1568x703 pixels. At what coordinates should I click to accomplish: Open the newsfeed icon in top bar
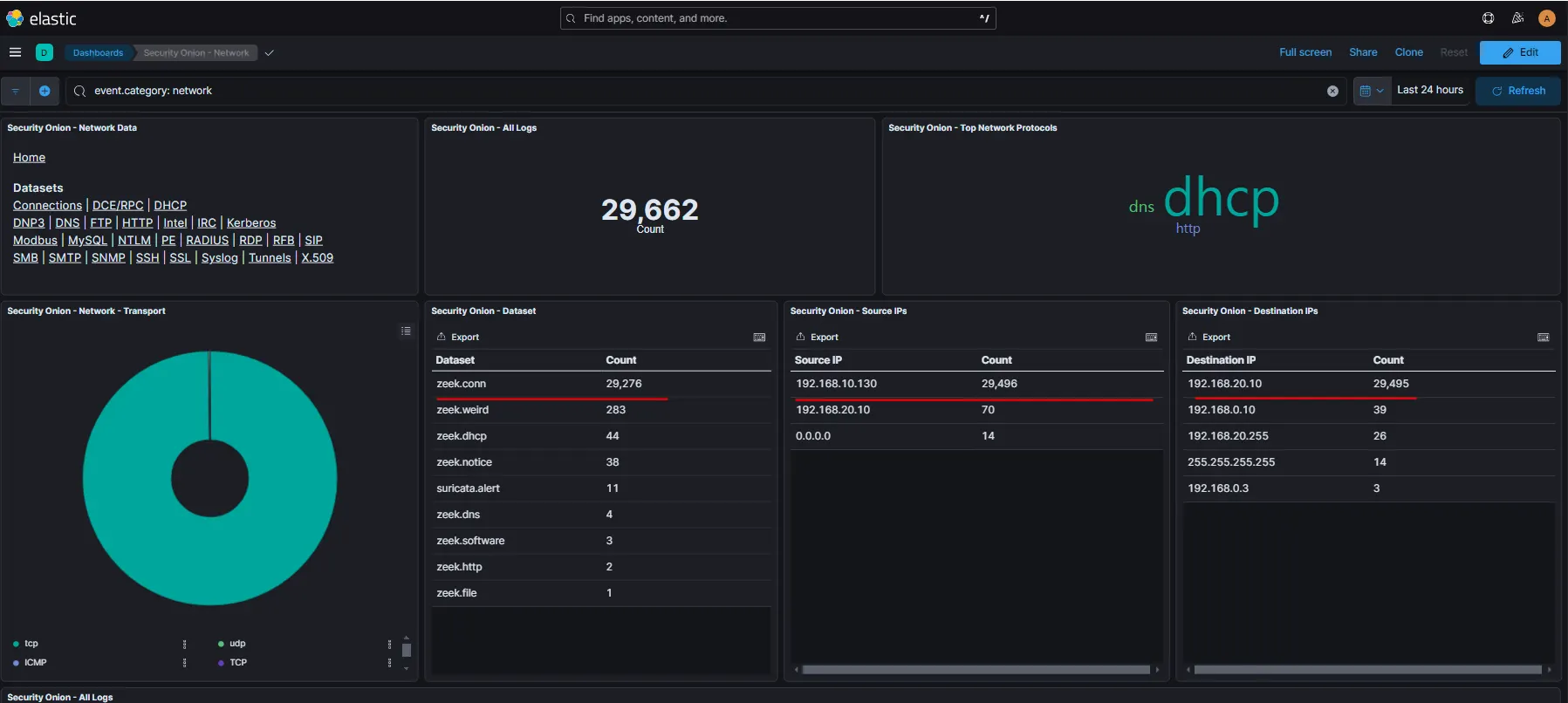1517,18
